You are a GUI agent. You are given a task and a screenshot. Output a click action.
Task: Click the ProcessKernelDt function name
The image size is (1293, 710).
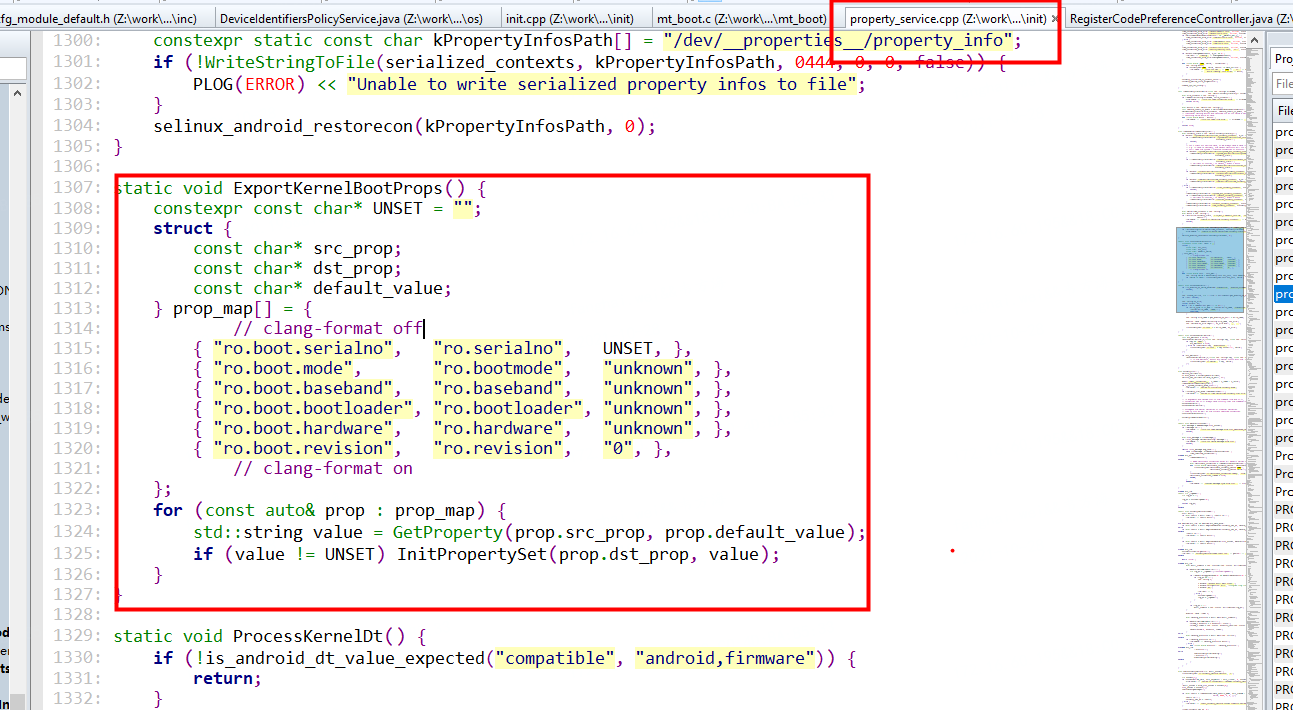click(318, 636)
